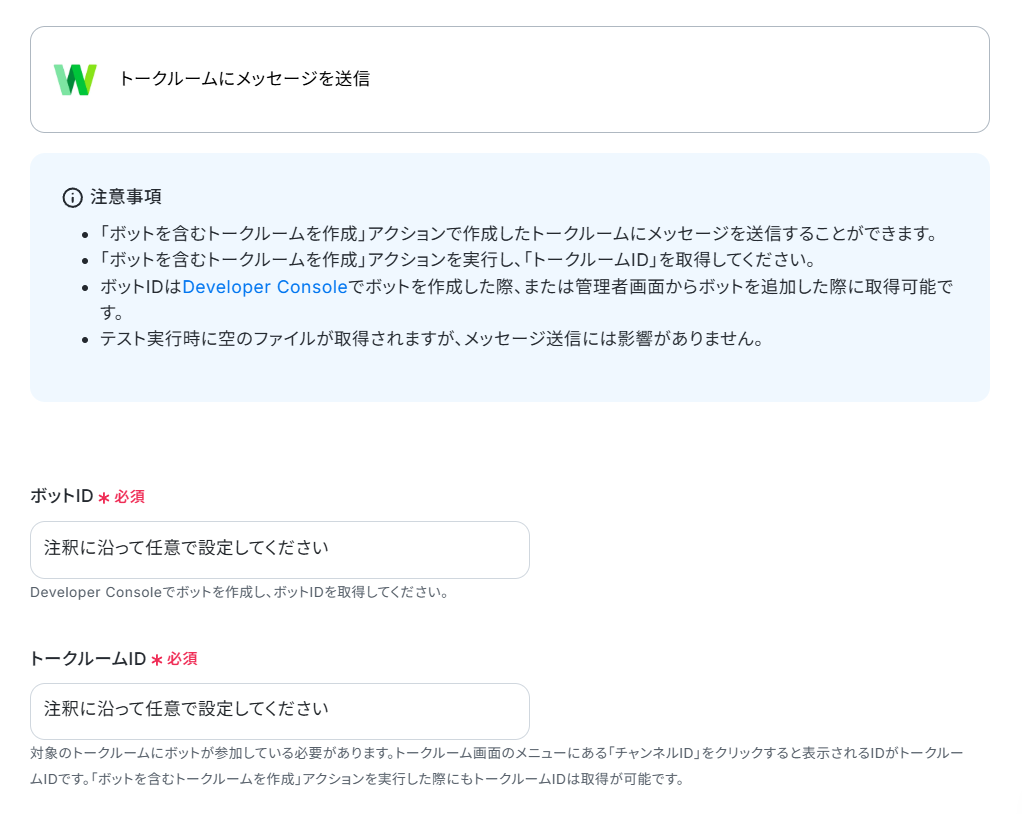This screenshot has width=1022, height=814.
Task: Click the チャンネルID helper text below トークルームID
Action: point(497,766)
